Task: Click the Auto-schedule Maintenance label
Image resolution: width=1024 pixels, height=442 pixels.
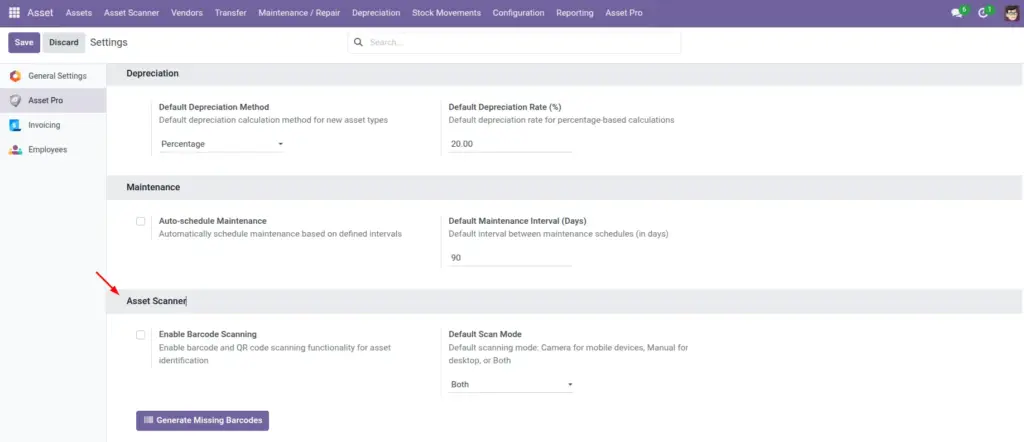Action: click(x=213, y=221)
